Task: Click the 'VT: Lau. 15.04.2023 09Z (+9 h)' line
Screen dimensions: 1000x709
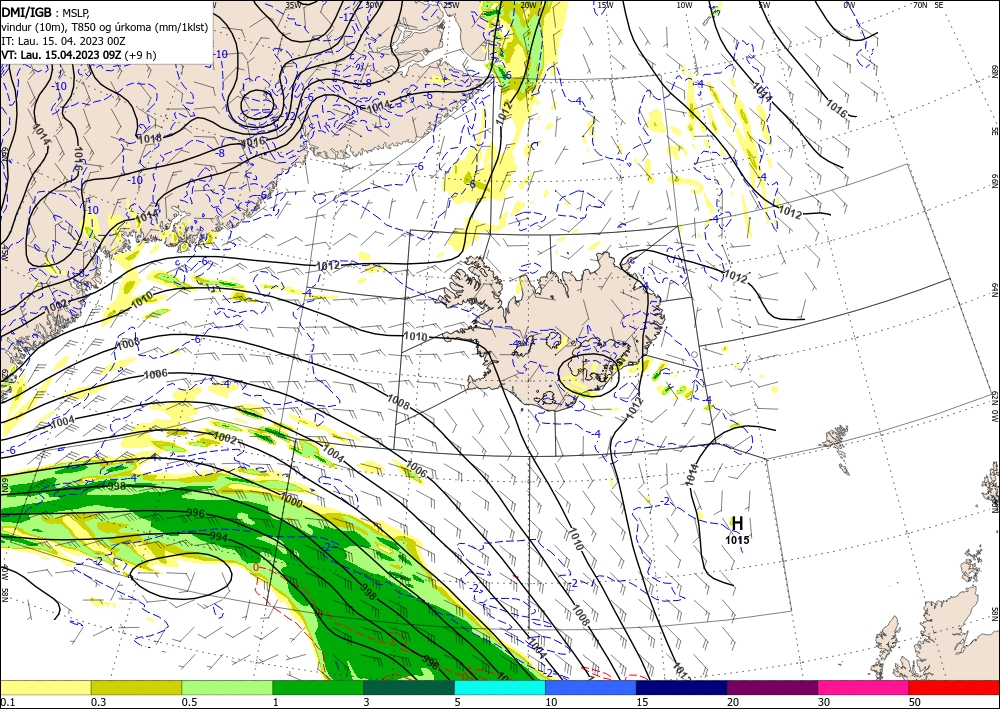Action: pos(78,55)
